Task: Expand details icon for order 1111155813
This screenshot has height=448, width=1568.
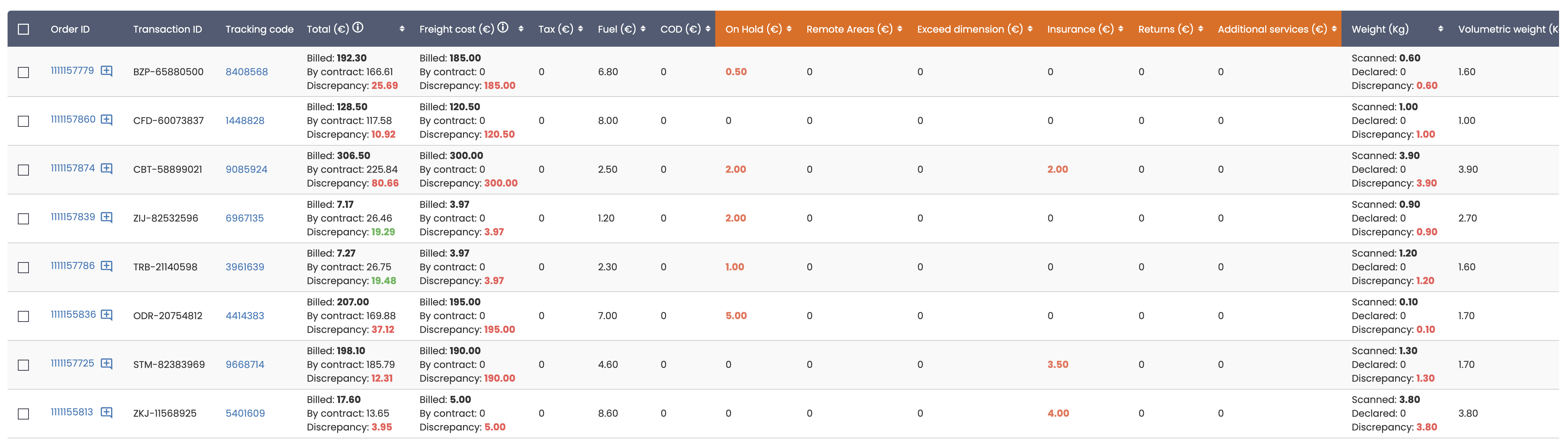Action: pyautogui.click(x=107, y=412)
